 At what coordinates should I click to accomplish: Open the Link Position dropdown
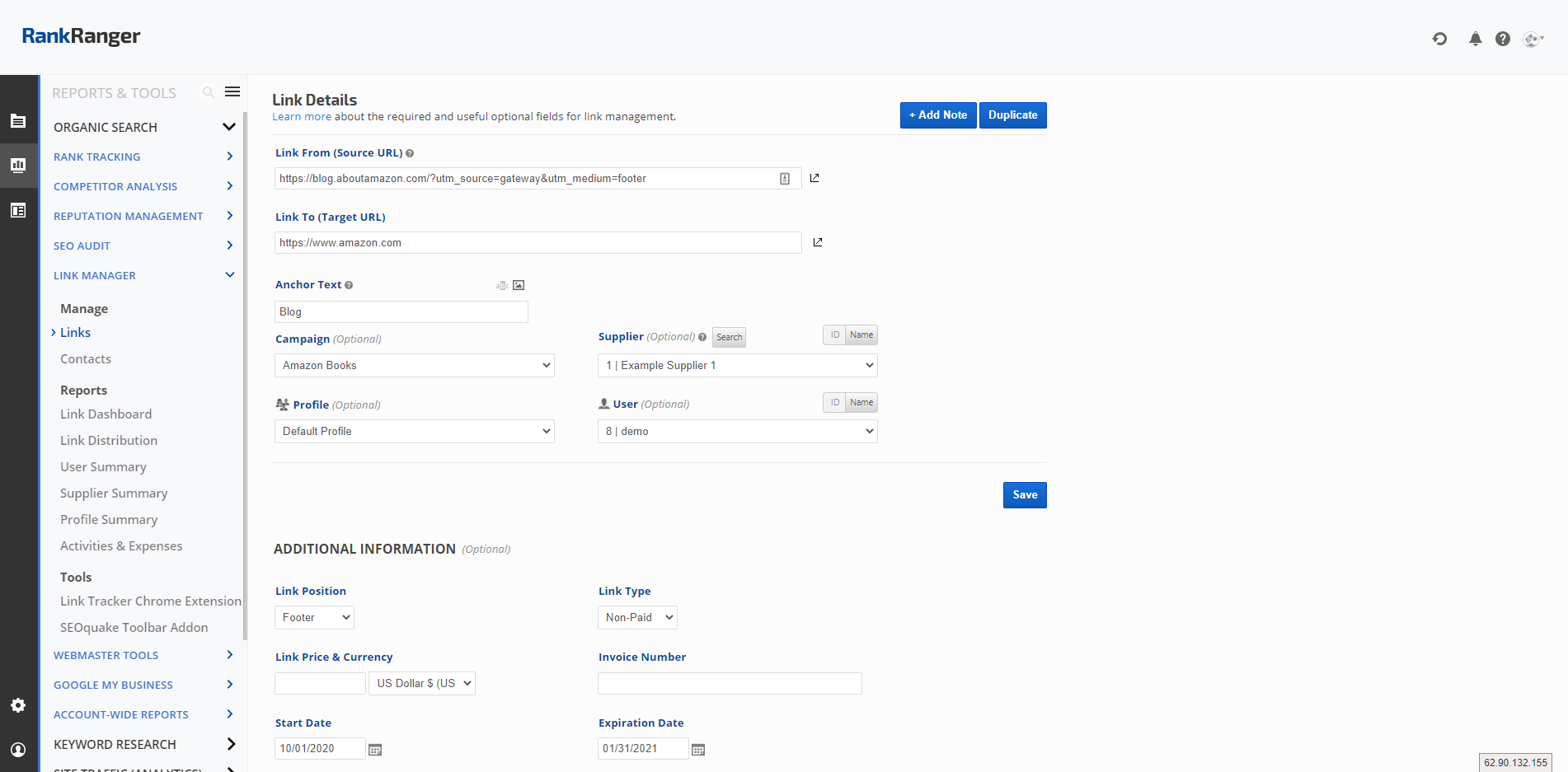[314, 618]
